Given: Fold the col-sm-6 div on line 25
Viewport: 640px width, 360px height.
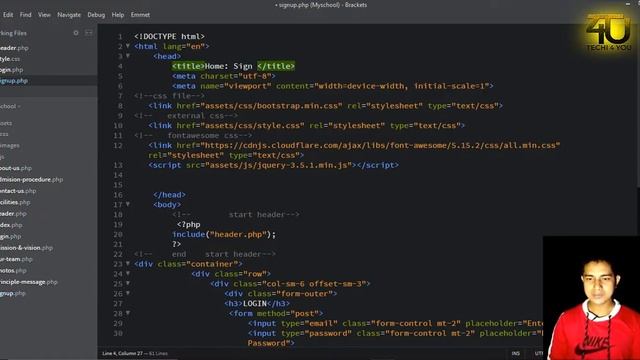Looking at the screenshot, I should (x=128, y=283).
